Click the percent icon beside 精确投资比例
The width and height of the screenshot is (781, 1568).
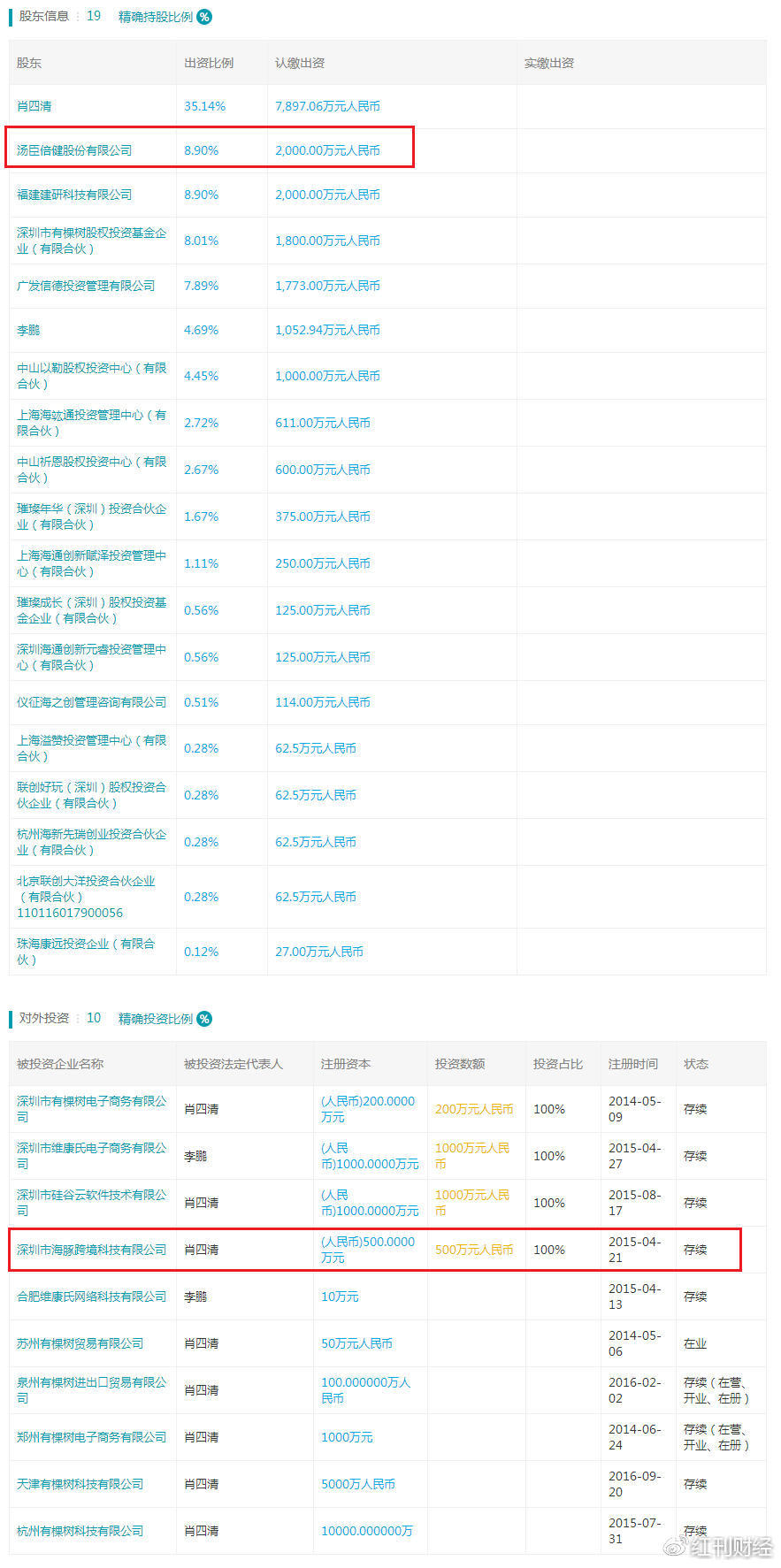204,1019
